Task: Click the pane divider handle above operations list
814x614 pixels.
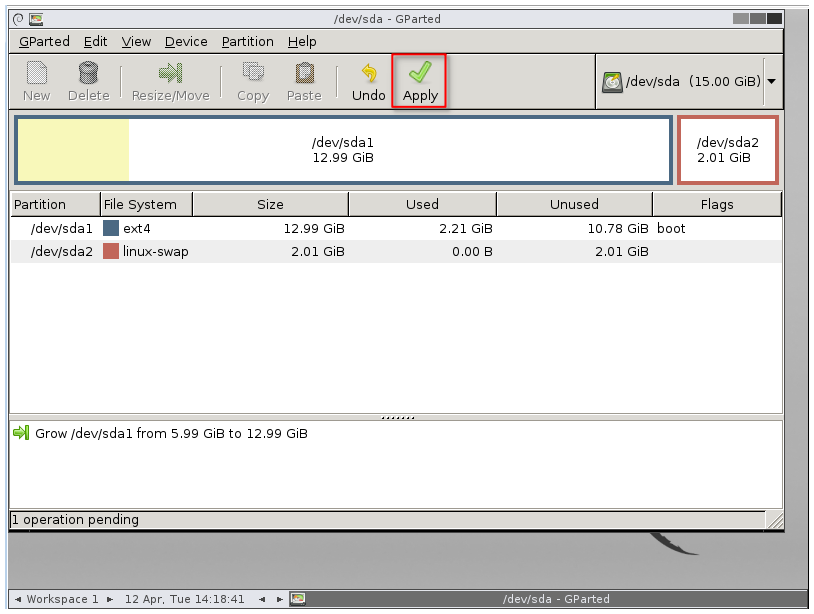Action: pos(398,417)
